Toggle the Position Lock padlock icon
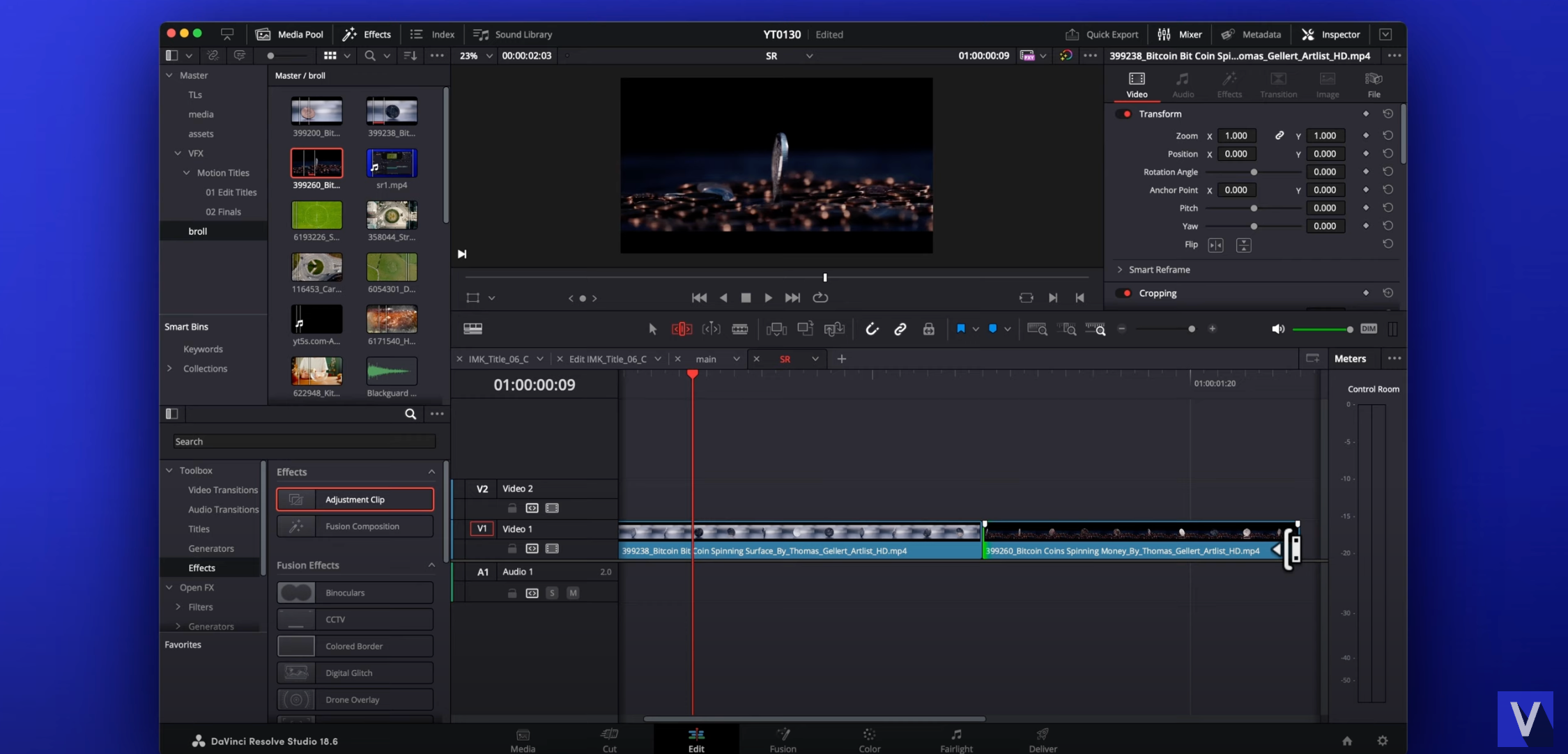The height and width of the screenshot is (754, 1568). (x=929, y=329)
